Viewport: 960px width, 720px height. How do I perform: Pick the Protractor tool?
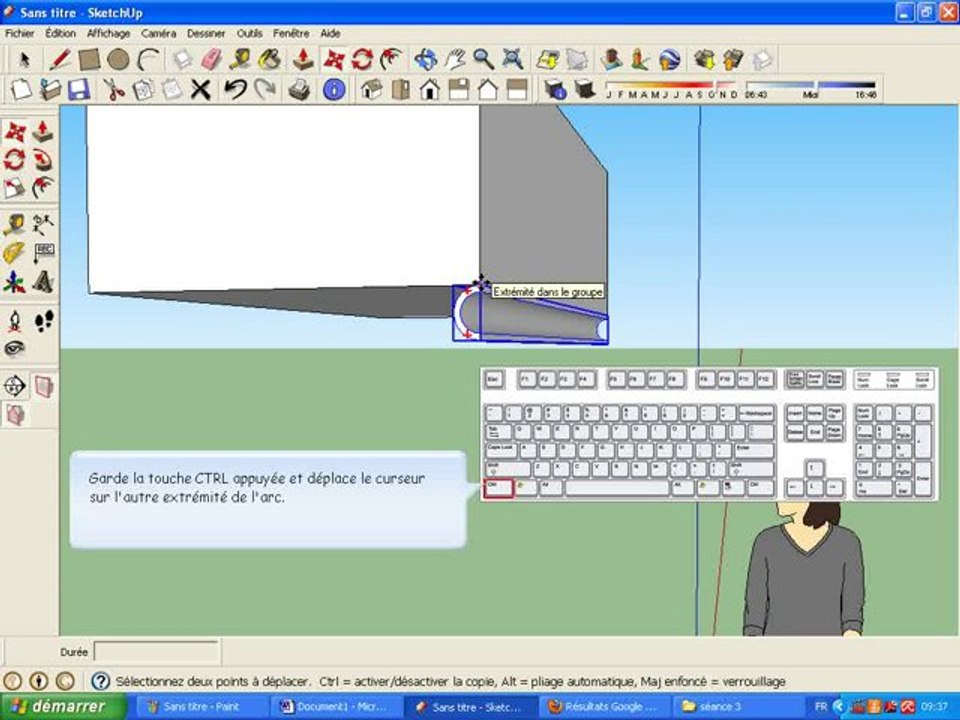[x=15, y=253]
